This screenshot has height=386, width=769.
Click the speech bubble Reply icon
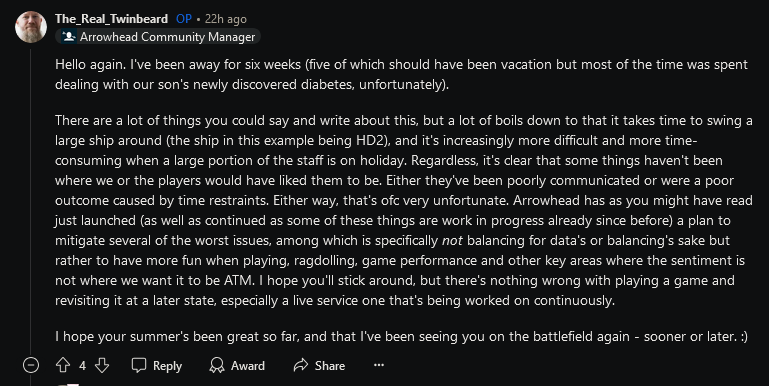coord(139,365)
